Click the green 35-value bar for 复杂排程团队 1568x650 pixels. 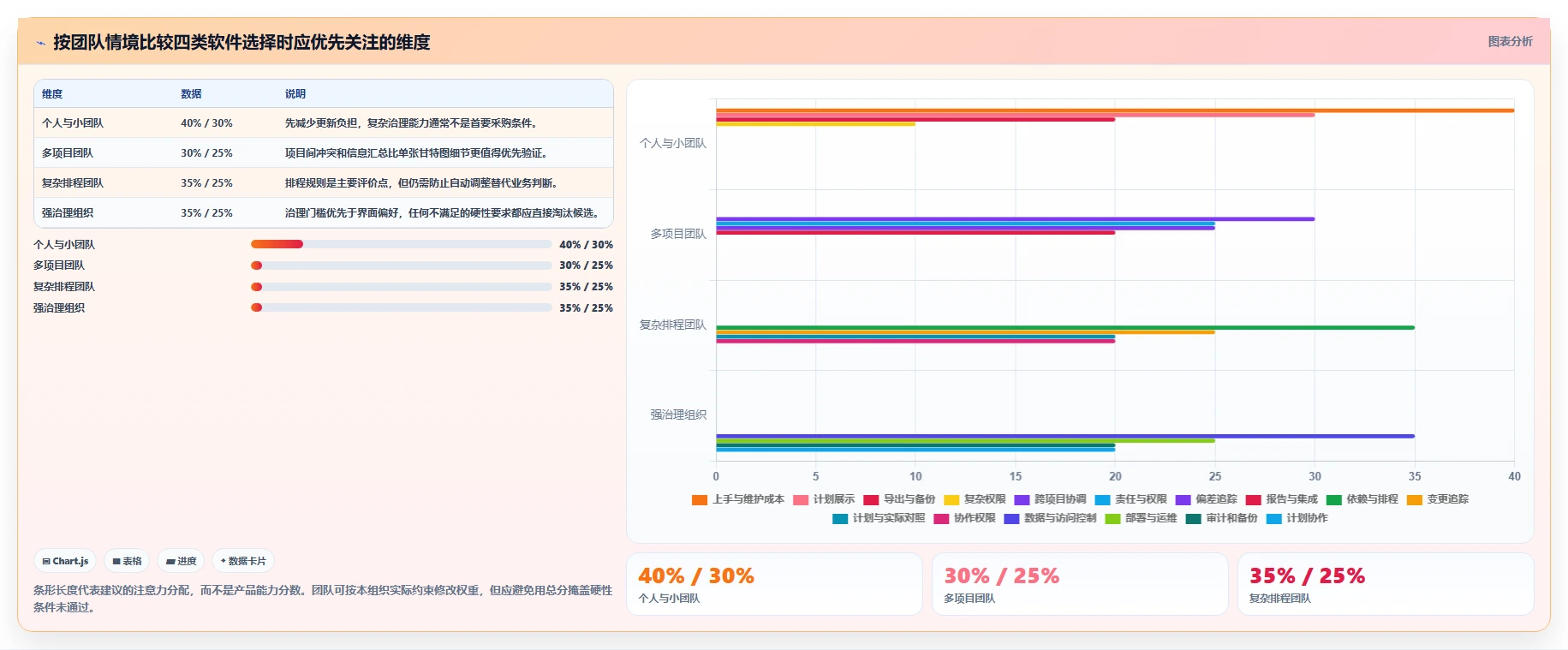pyautogui.click(x=1065, y=327)
